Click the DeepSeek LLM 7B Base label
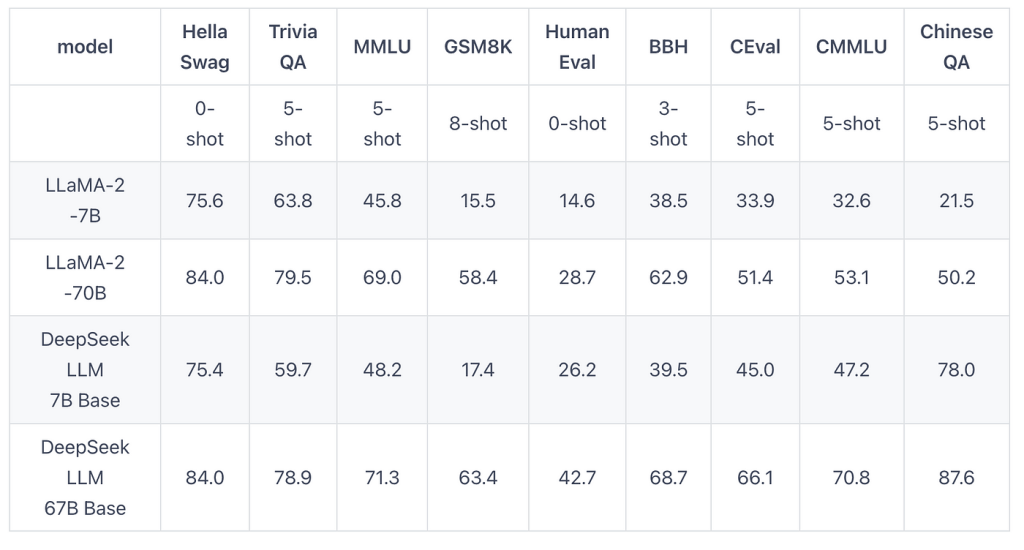 [x=85, y=370]
